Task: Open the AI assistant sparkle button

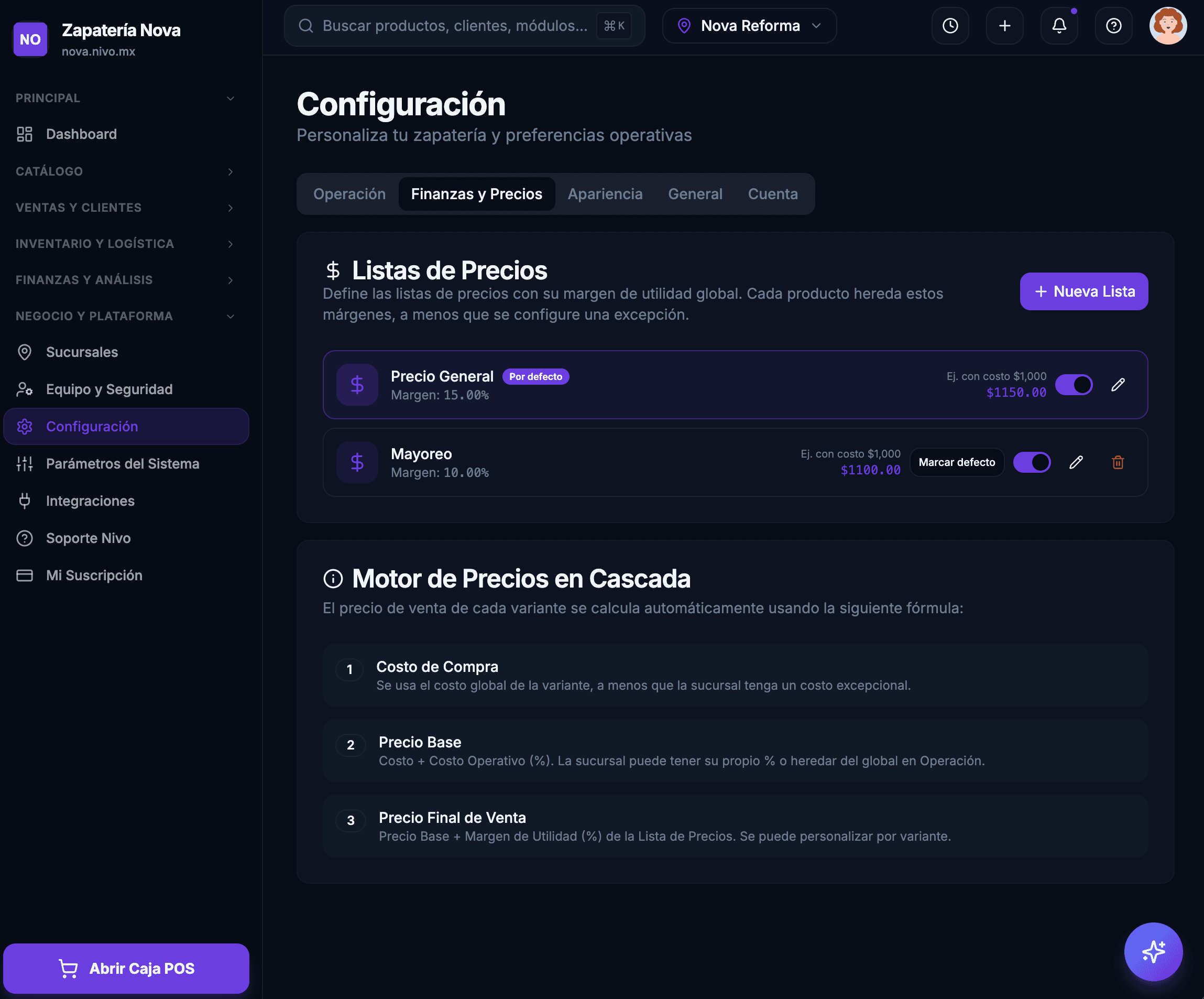Action: pos(1153,952)
